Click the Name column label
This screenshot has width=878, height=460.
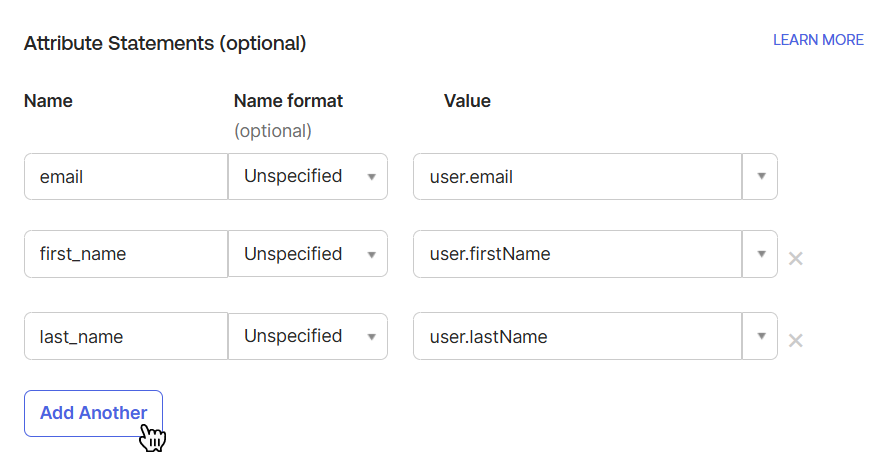[x=48, y=101]
